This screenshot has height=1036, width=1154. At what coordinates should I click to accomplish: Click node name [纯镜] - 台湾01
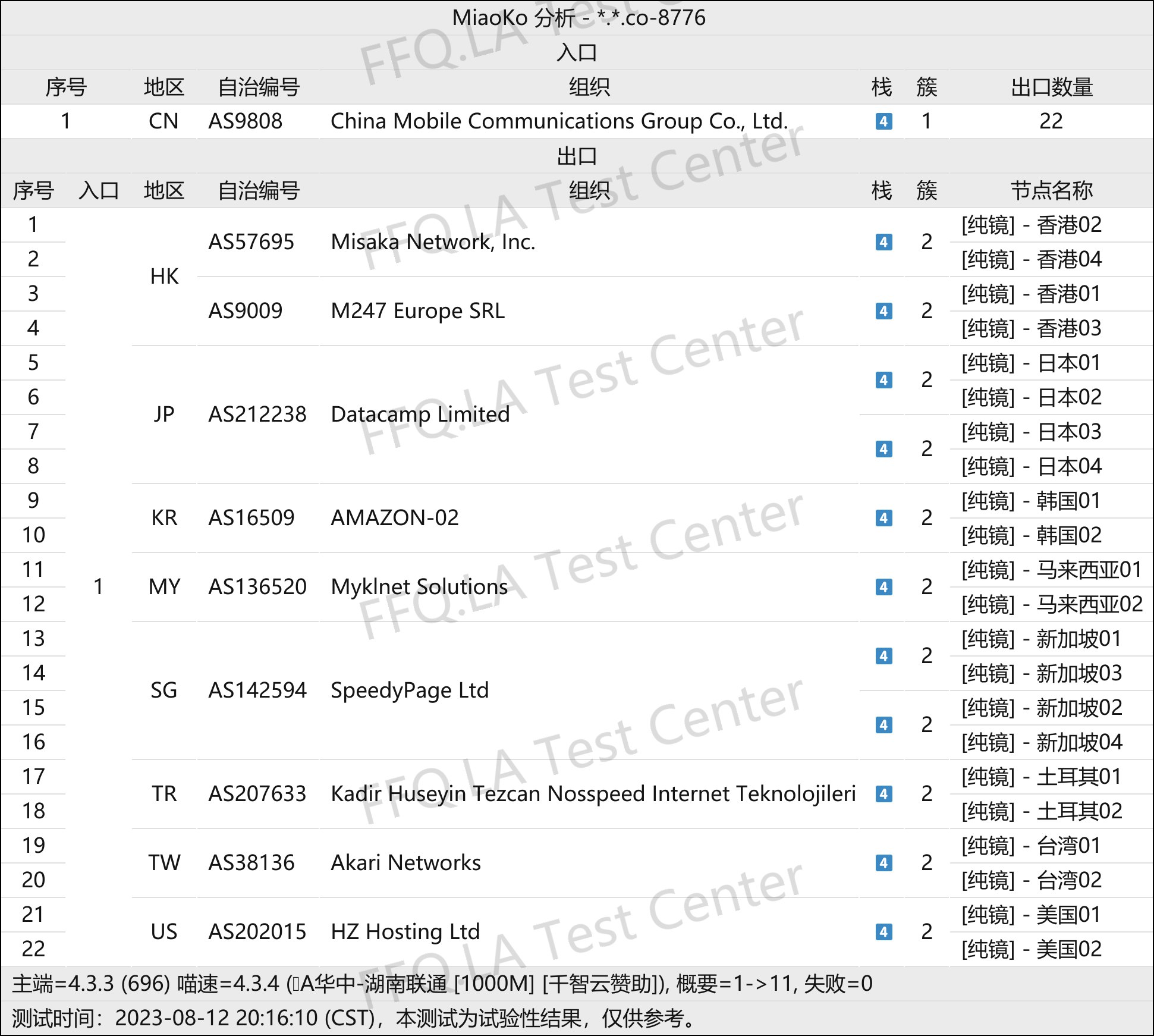coord(1032,846)
